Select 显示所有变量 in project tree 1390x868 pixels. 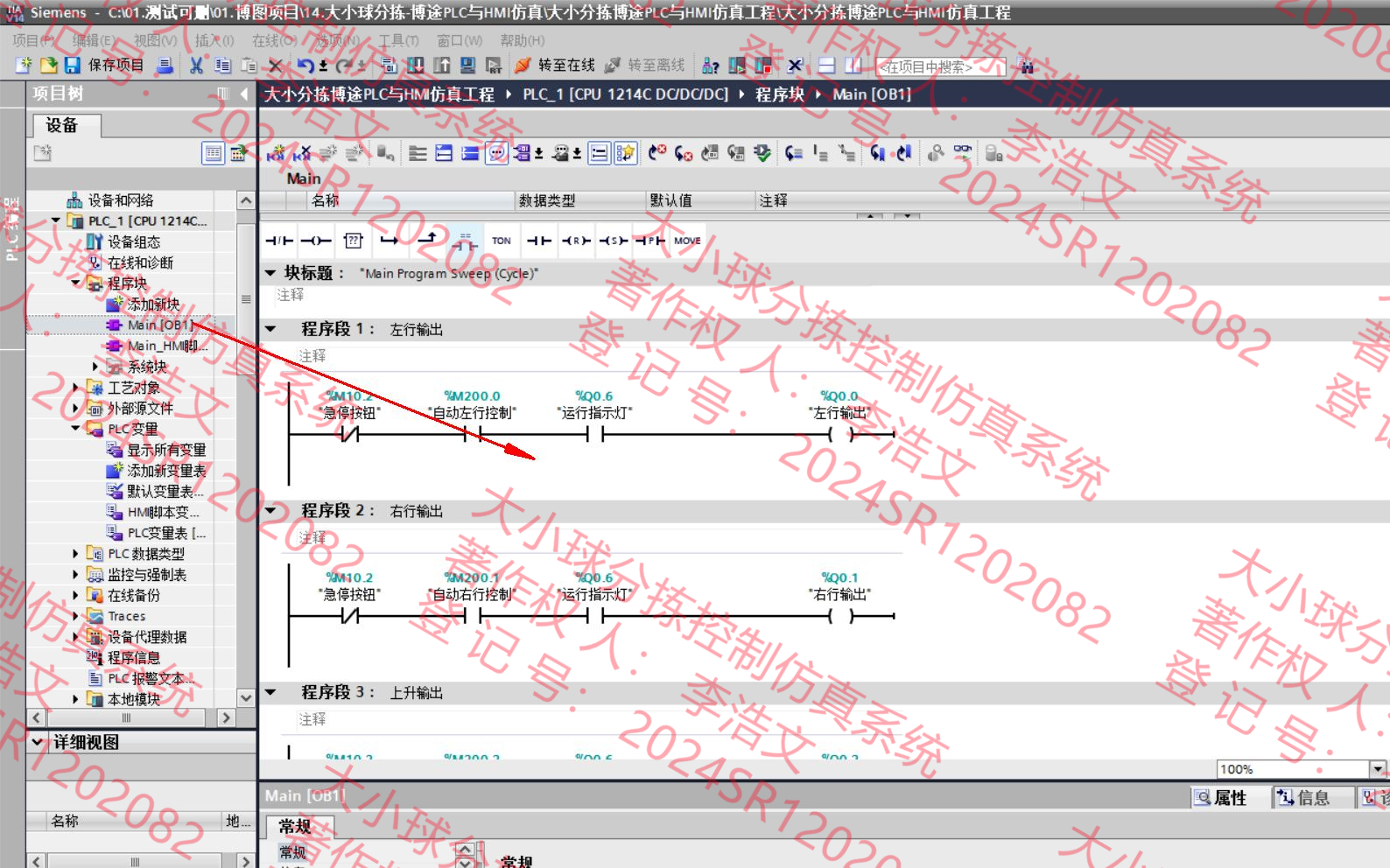pos(156,450)
